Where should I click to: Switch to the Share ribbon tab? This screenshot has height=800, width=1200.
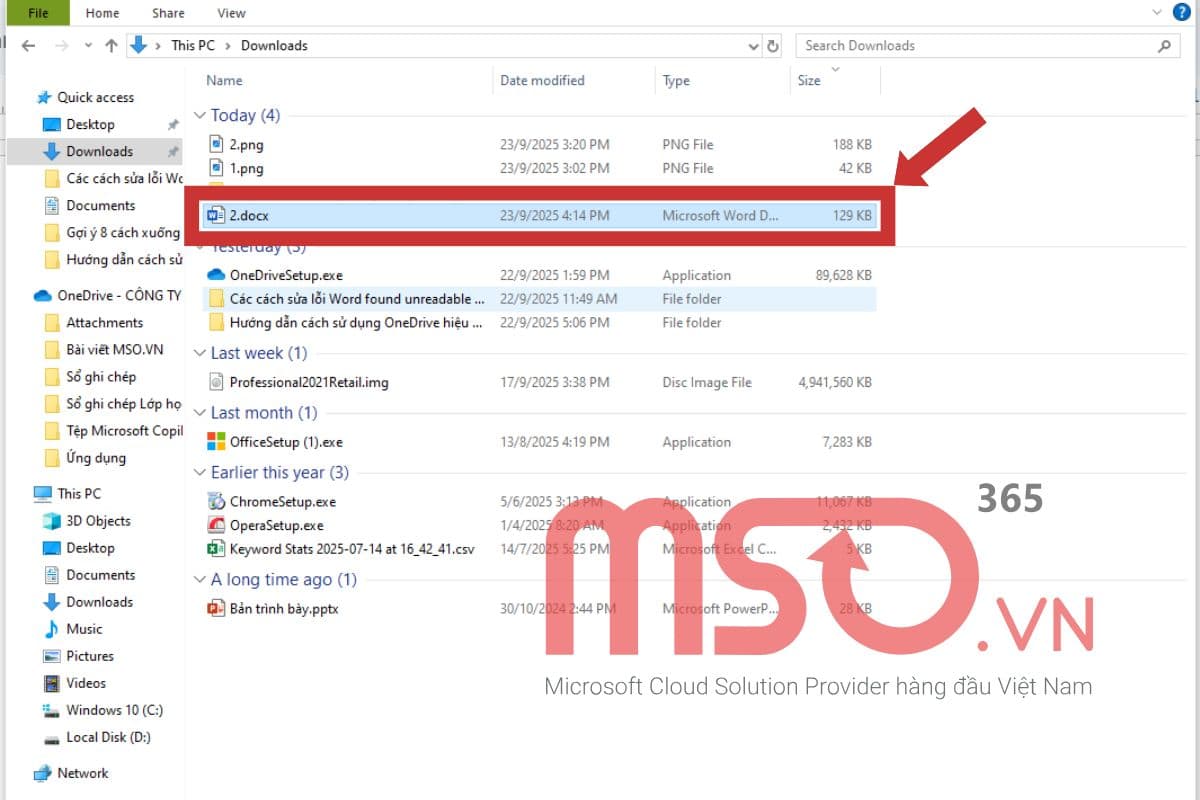[168, 13]
